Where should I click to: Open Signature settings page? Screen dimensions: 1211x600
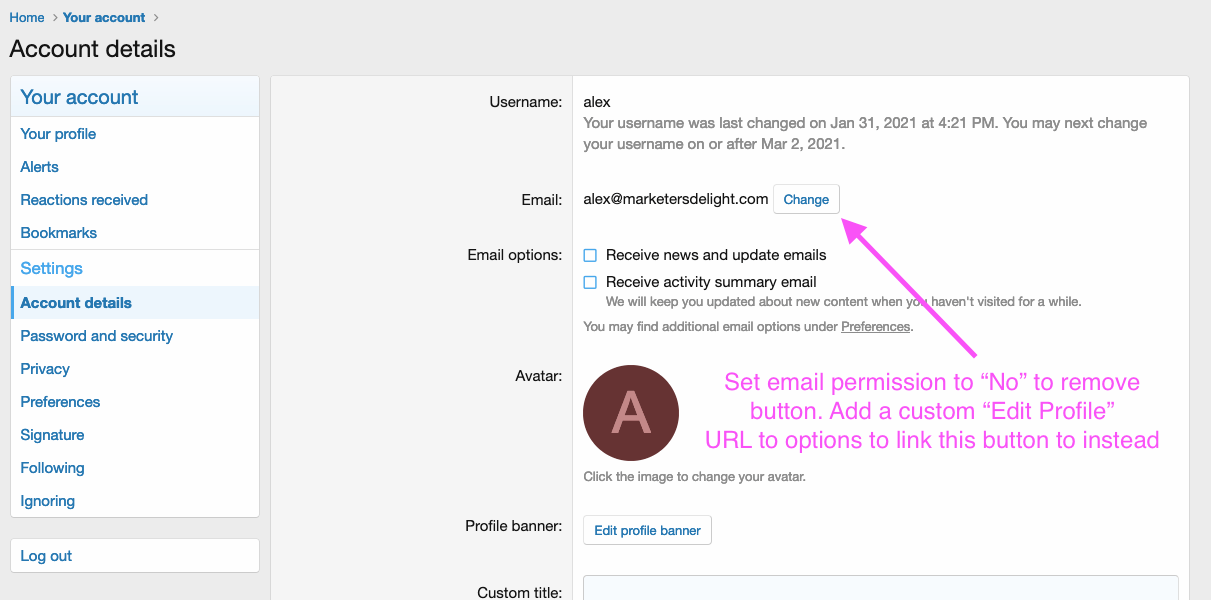click(x=52, y=435)
